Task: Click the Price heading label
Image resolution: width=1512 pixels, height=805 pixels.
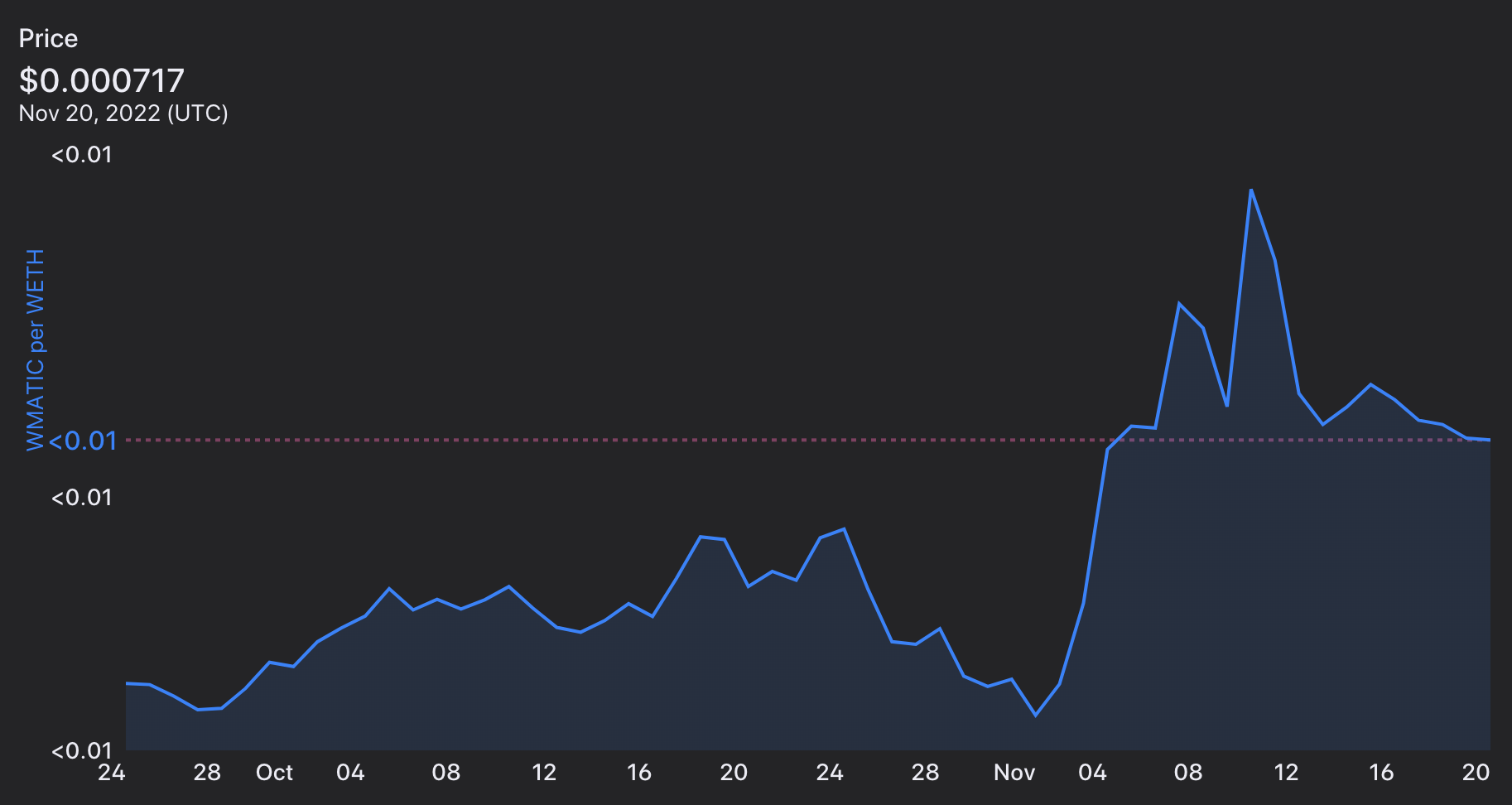Action: (48, 39)
